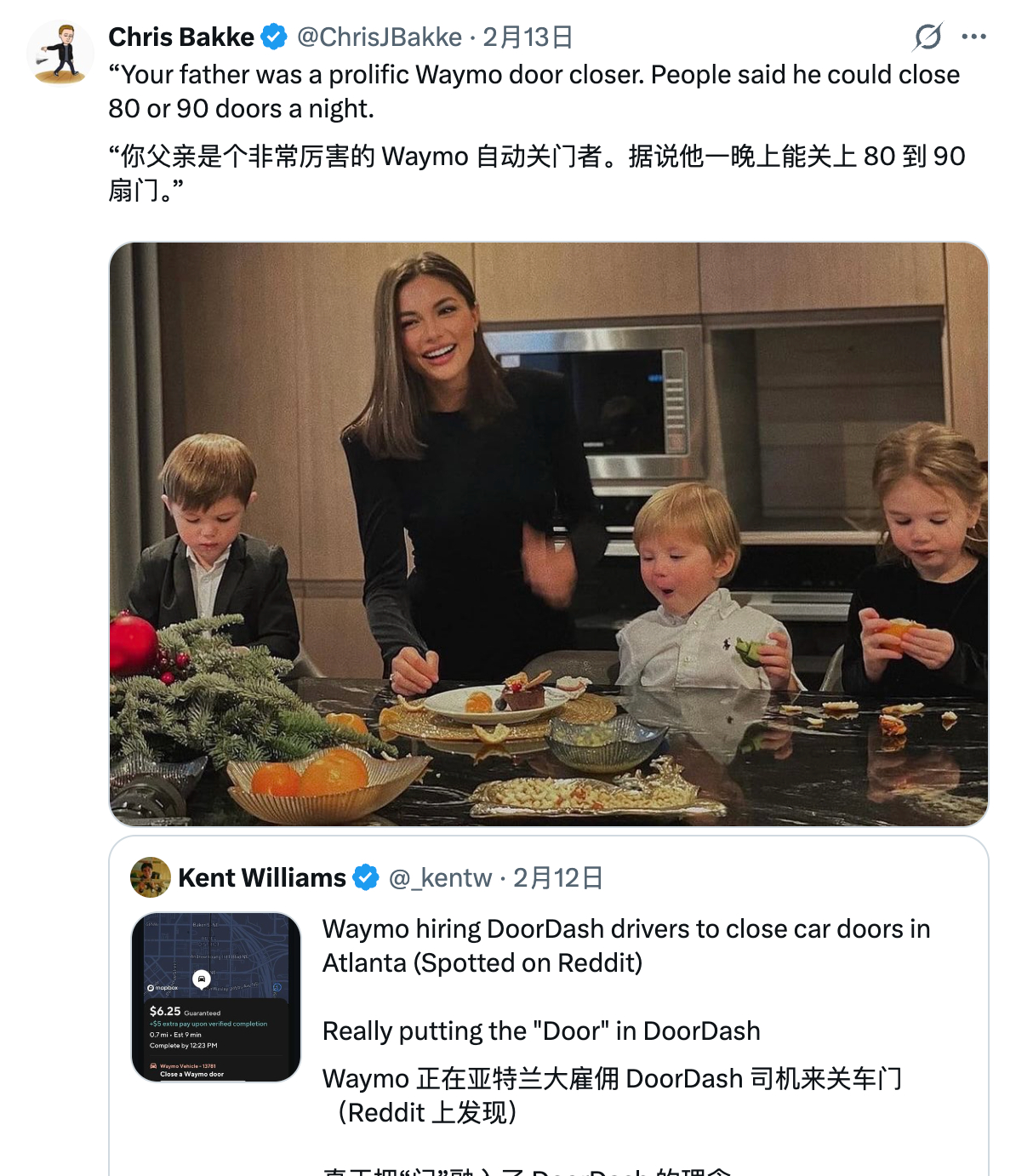Click the 2月12日 quoted tweet date
The height and width of the screenshot is (1176, 1016).
(557, 877)
